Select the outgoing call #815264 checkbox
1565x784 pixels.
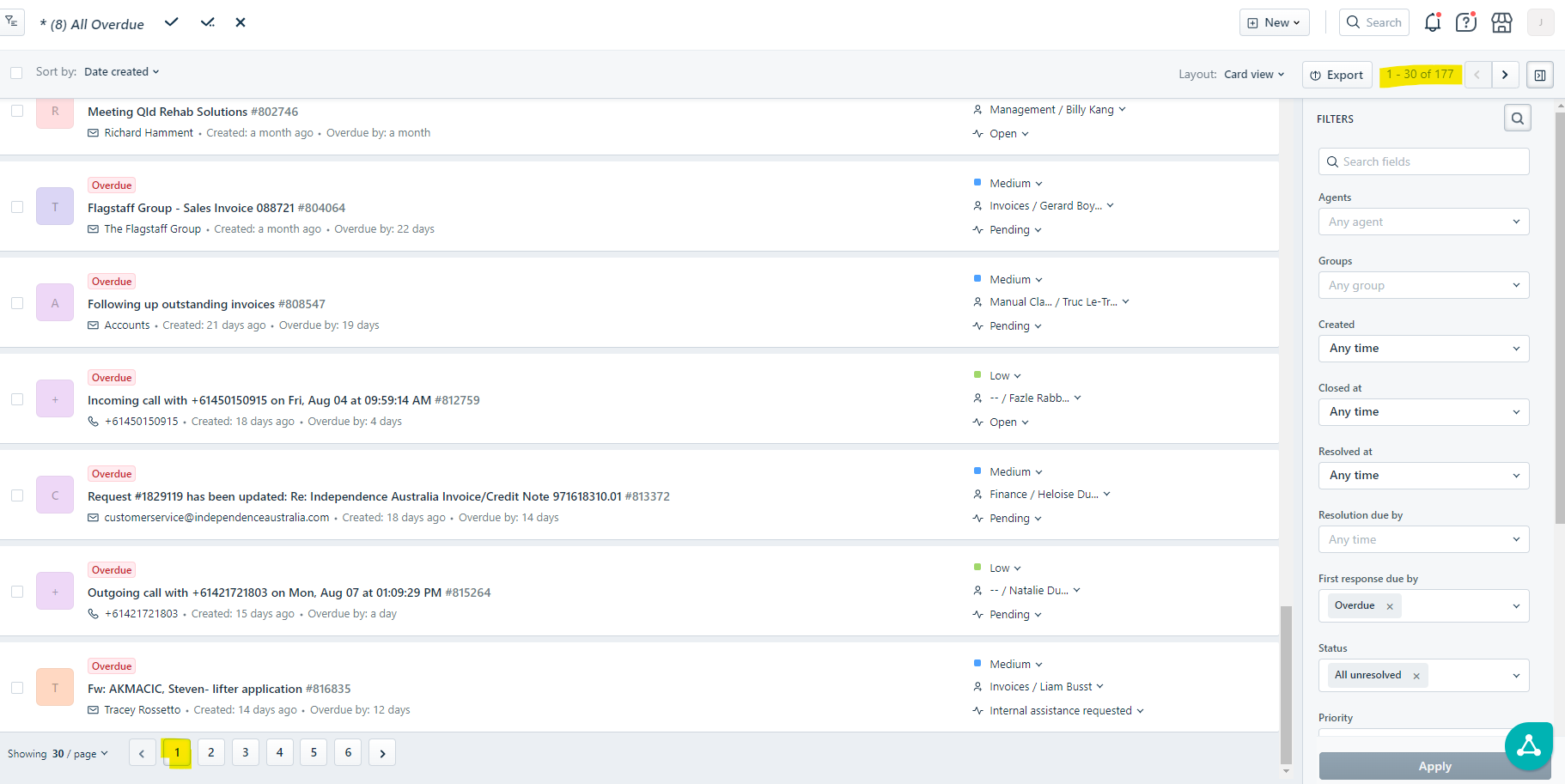coord(16,592)
